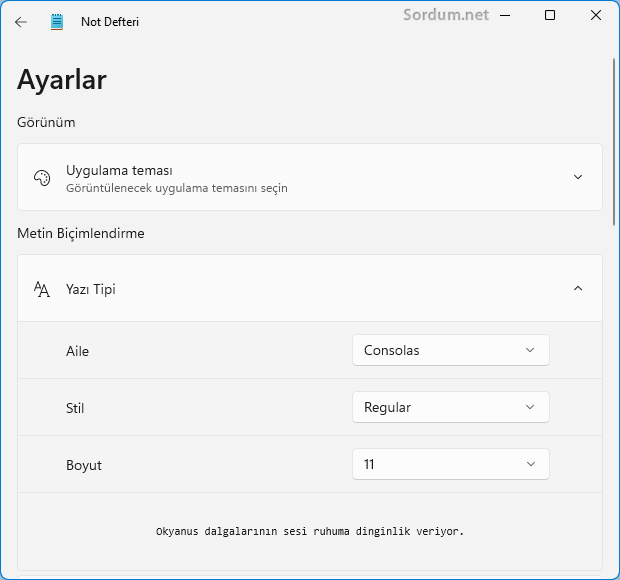Click the vertical scrollbar on the right
Viewport: 620px width, 580px height.
tap(614, 140)
